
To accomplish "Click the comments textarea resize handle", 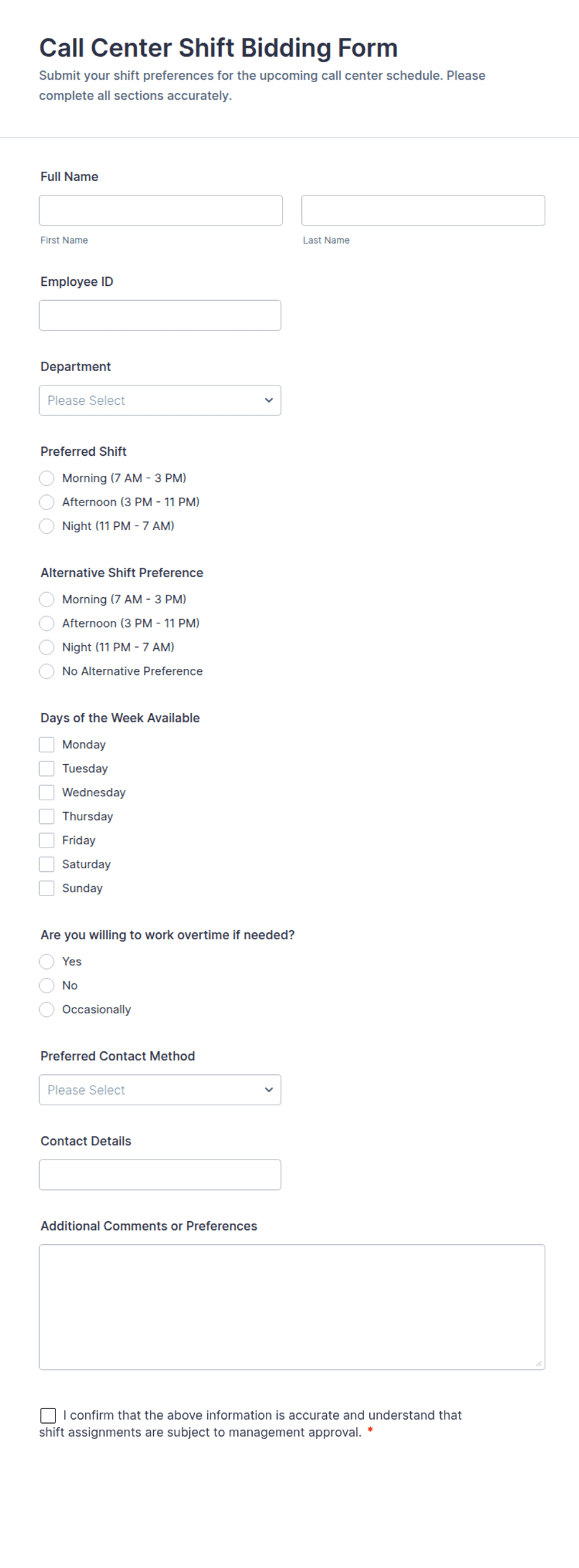I will 539,1364.
